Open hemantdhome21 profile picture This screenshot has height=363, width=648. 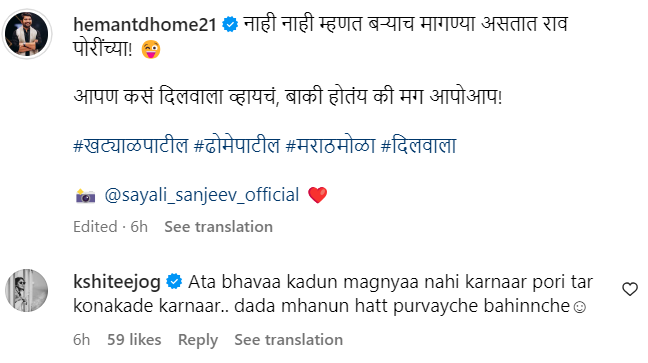[x=27, y=34]
